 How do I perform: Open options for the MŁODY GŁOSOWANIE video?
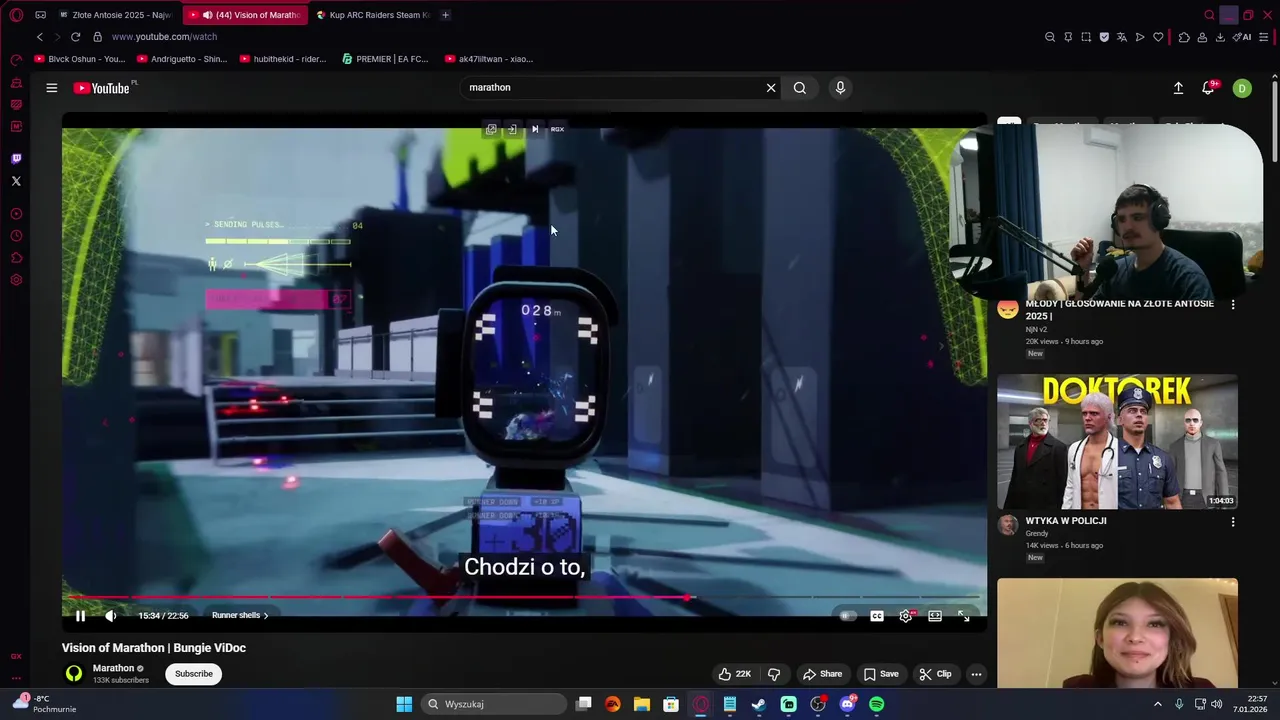1232,305
